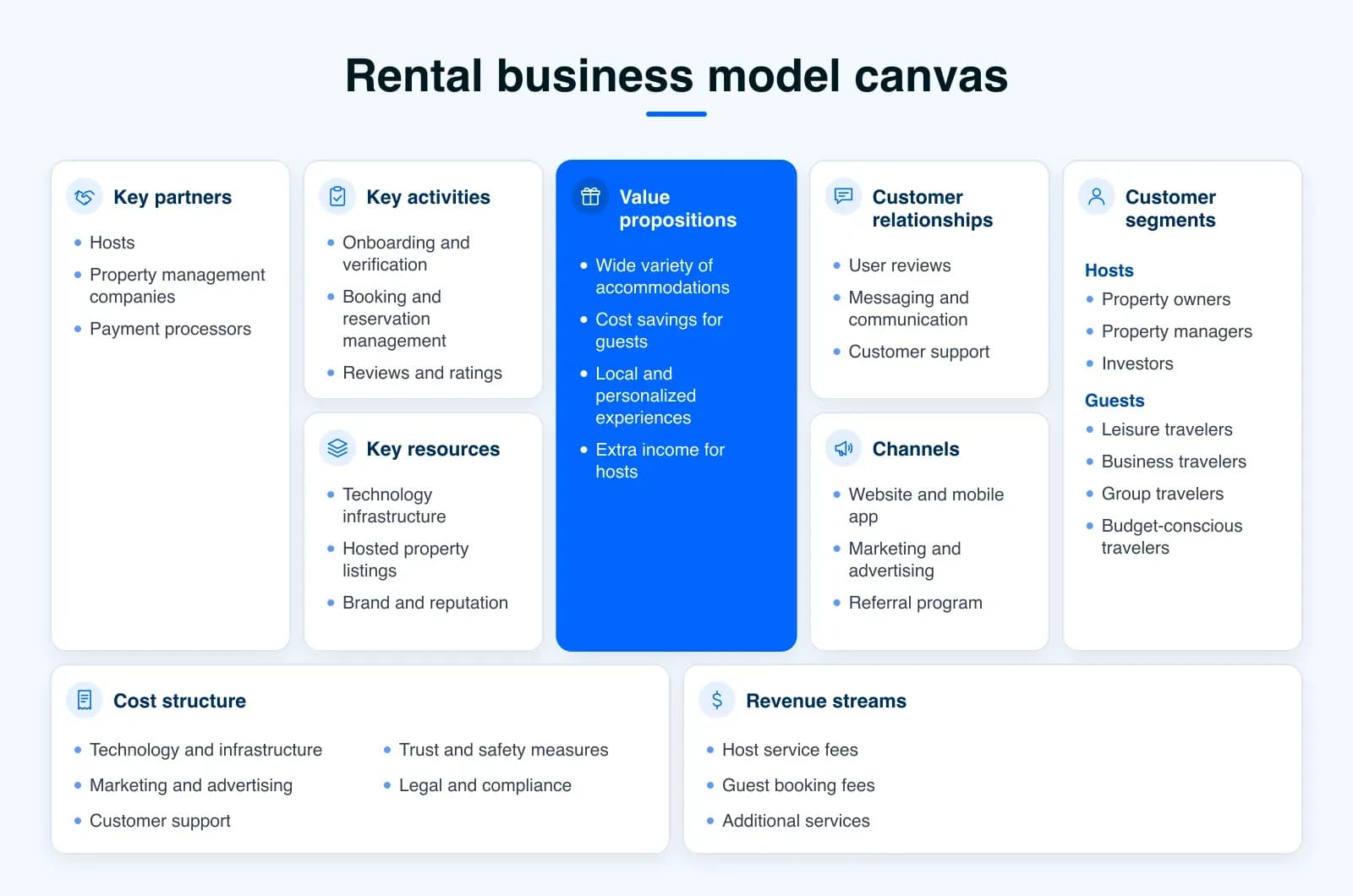Image resolution: width=1353 pixels, height=896 pixels.
Task: Click Marketing and advertising under Channels
Action: 905,560
